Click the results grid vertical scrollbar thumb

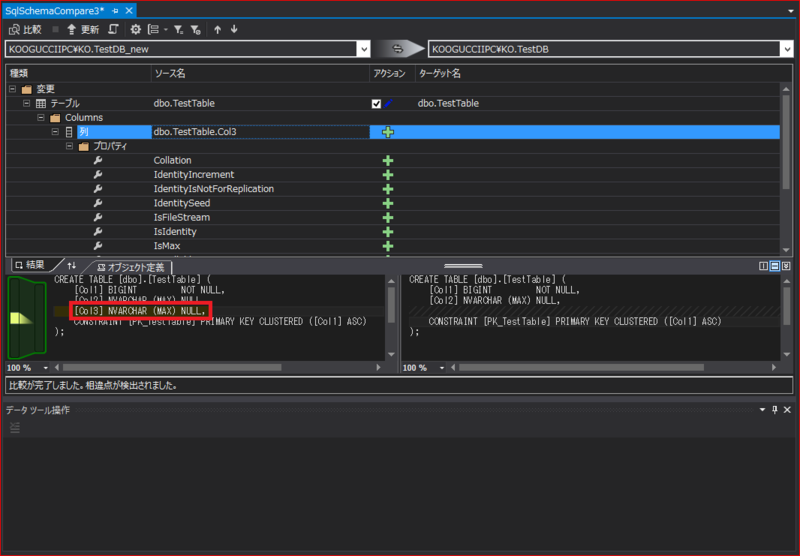click(x=786, y=142)
